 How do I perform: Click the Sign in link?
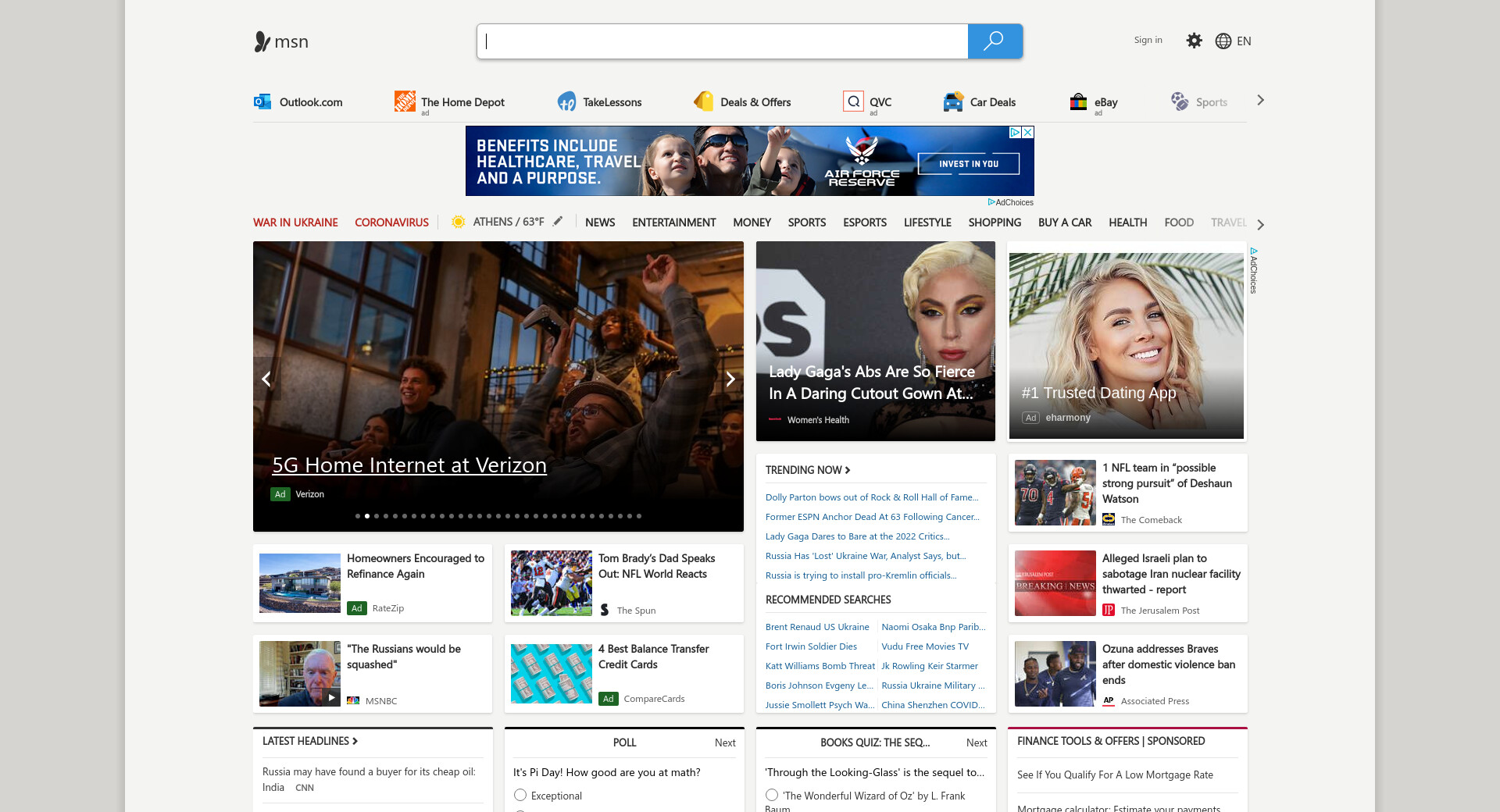click(x=1148, y=40)
